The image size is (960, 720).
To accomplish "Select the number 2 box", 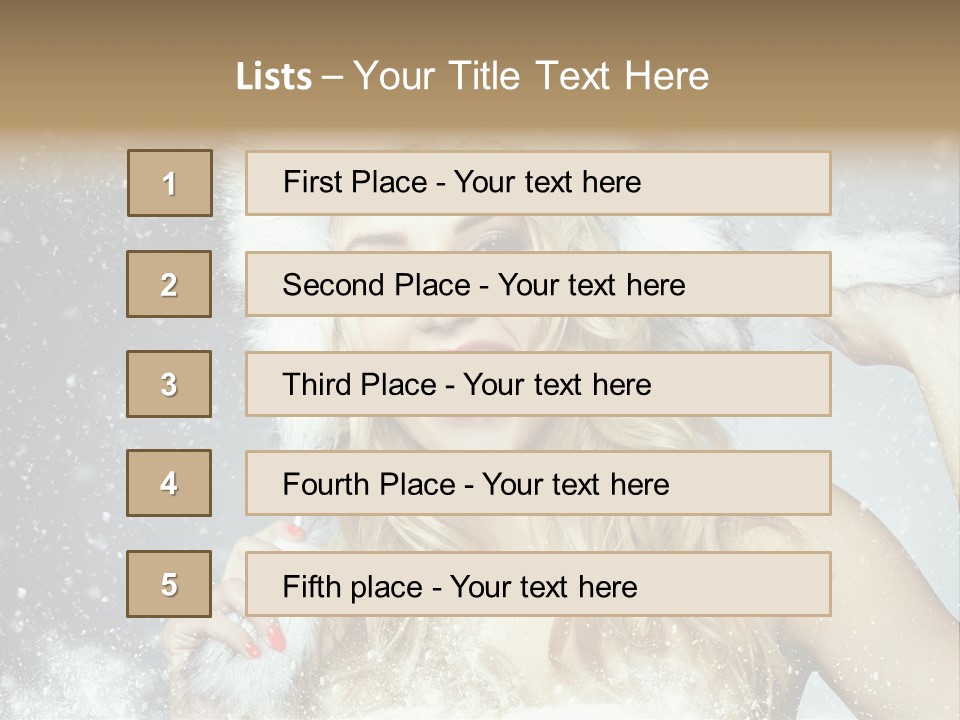I will point(169,284).
